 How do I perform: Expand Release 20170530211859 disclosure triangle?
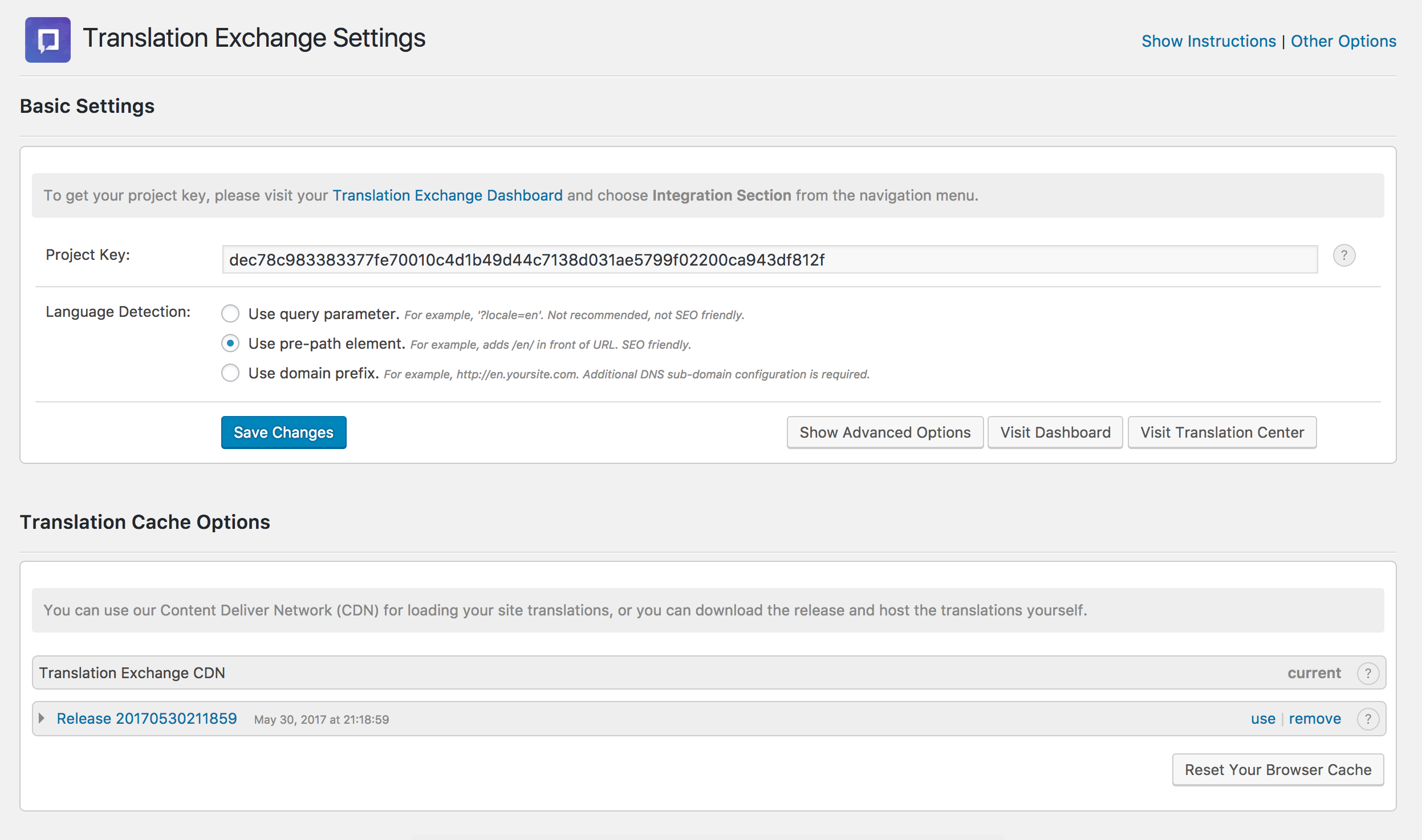point(42,718)
